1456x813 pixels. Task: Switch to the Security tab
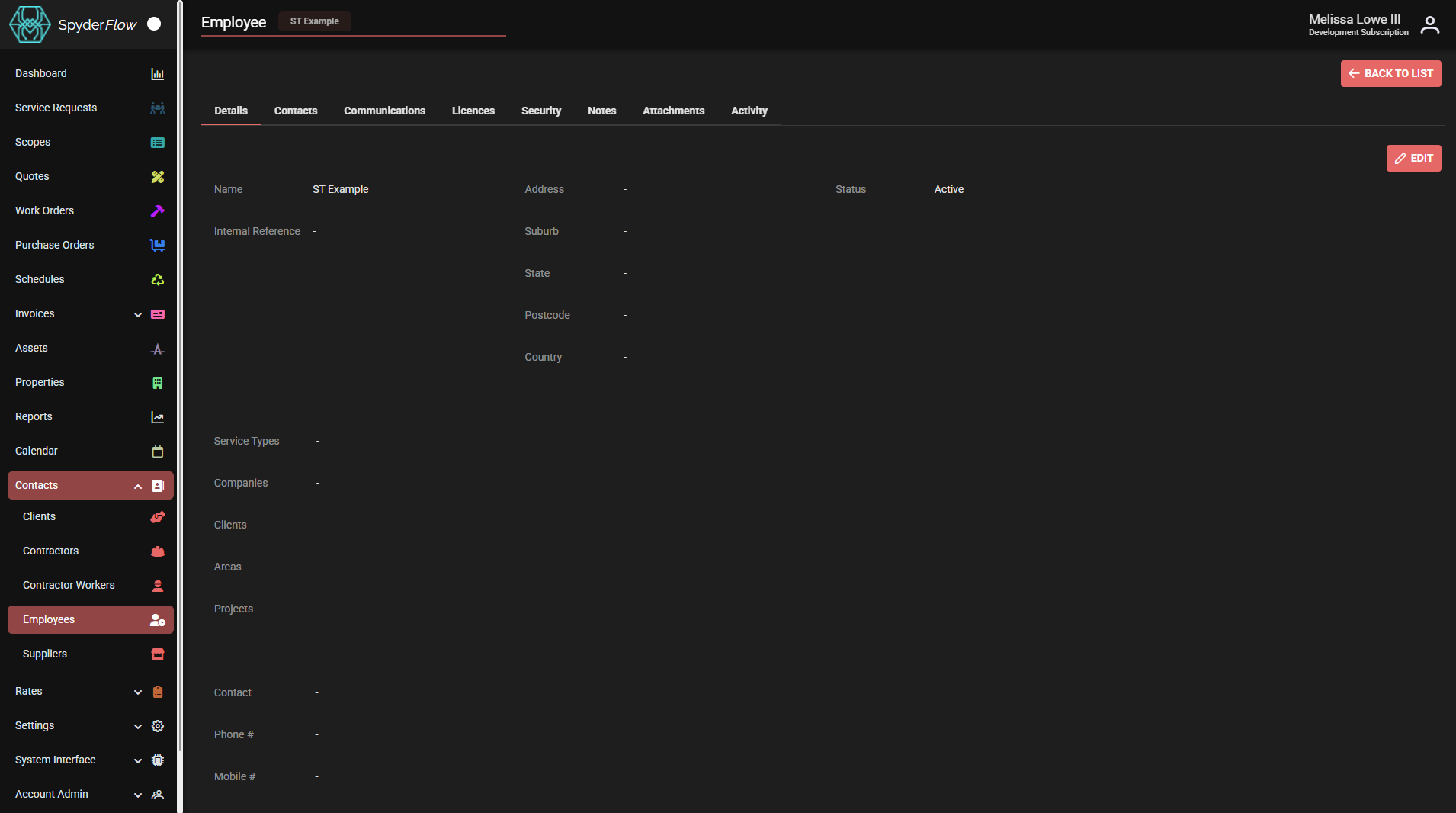coord(540,111)
